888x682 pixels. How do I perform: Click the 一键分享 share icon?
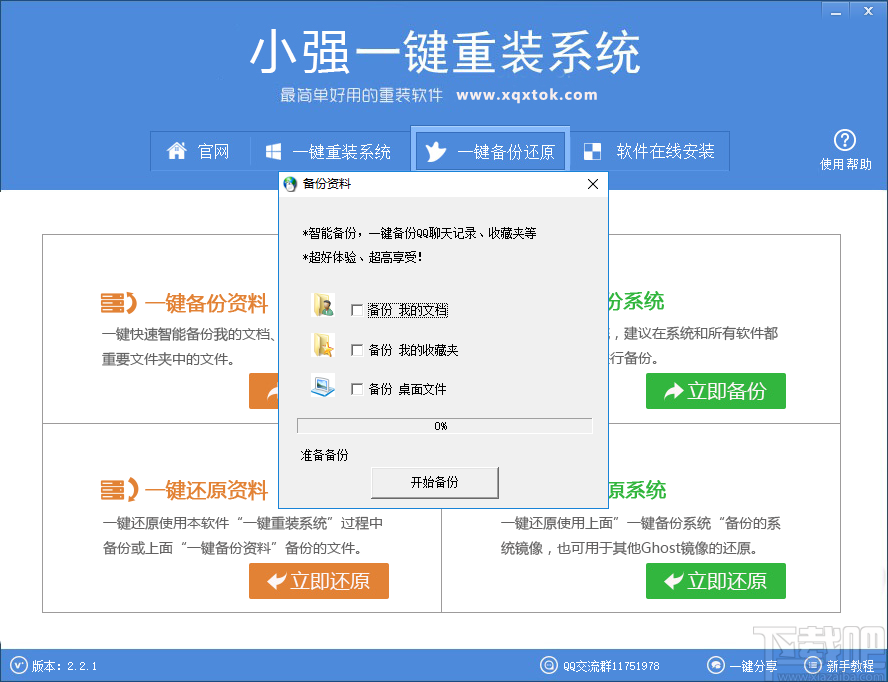point(716,665)
